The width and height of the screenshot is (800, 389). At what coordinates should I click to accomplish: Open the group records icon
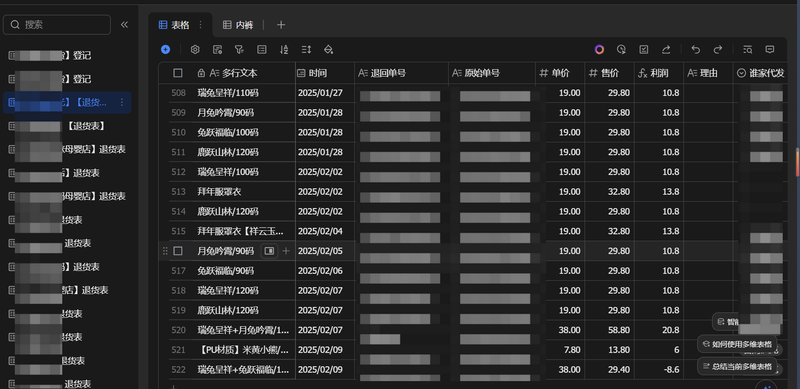pyautogui.click(x=262, y=50)
